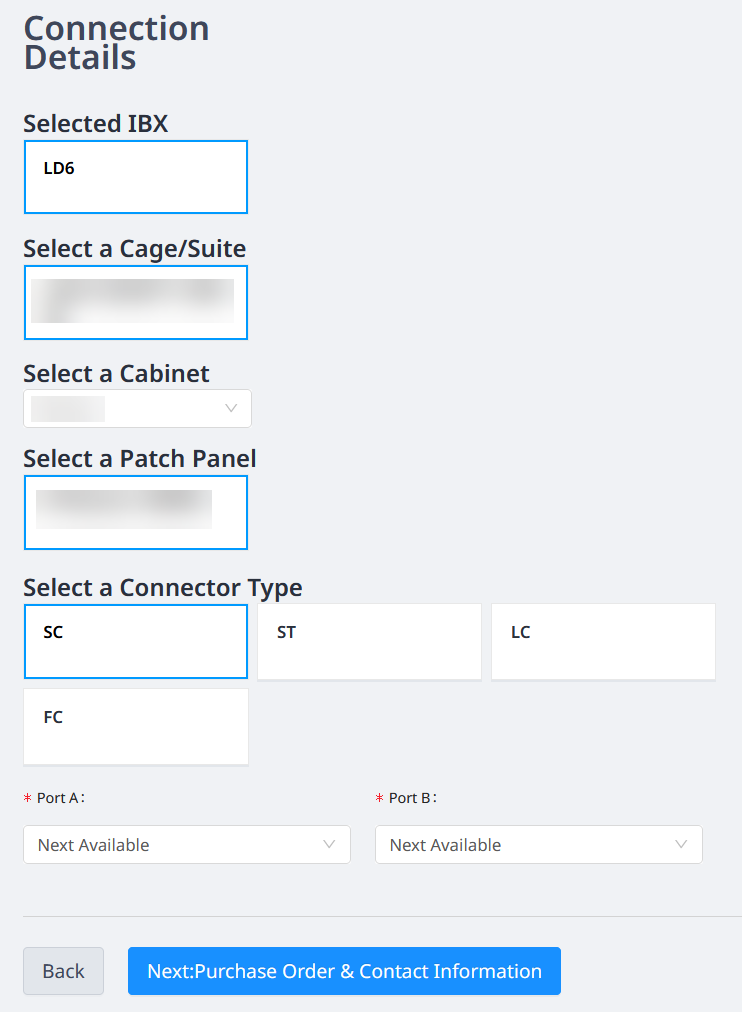
Task: Select the blurred Patch Panel card
Action: pyautogui.click(x=135, y=512)
